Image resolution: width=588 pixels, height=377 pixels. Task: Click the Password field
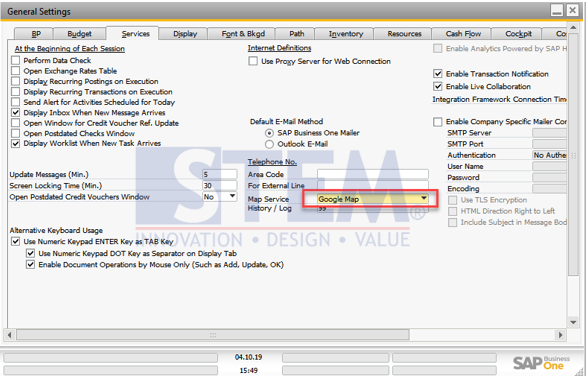coord(549,178)
